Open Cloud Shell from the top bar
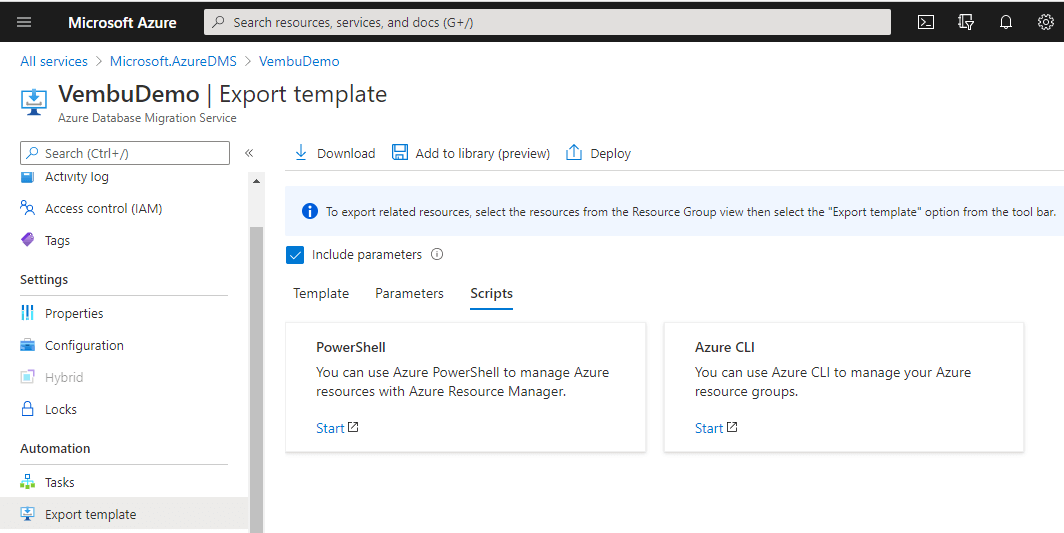 coord(926,22)
